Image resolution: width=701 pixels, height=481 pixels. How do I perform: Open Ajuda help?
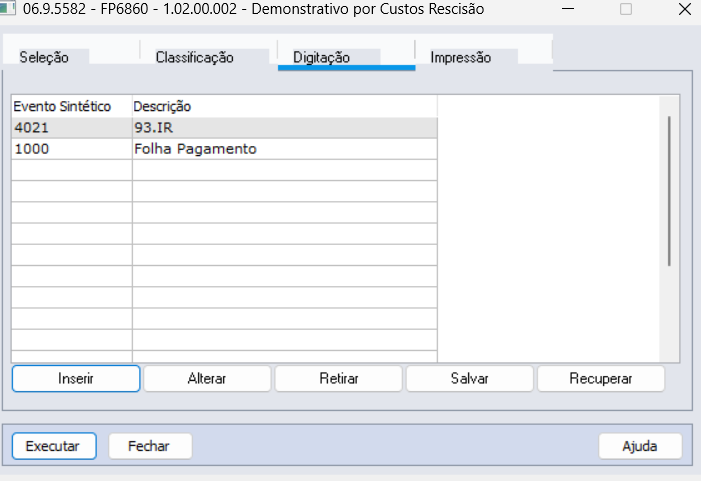coord(640,446)
